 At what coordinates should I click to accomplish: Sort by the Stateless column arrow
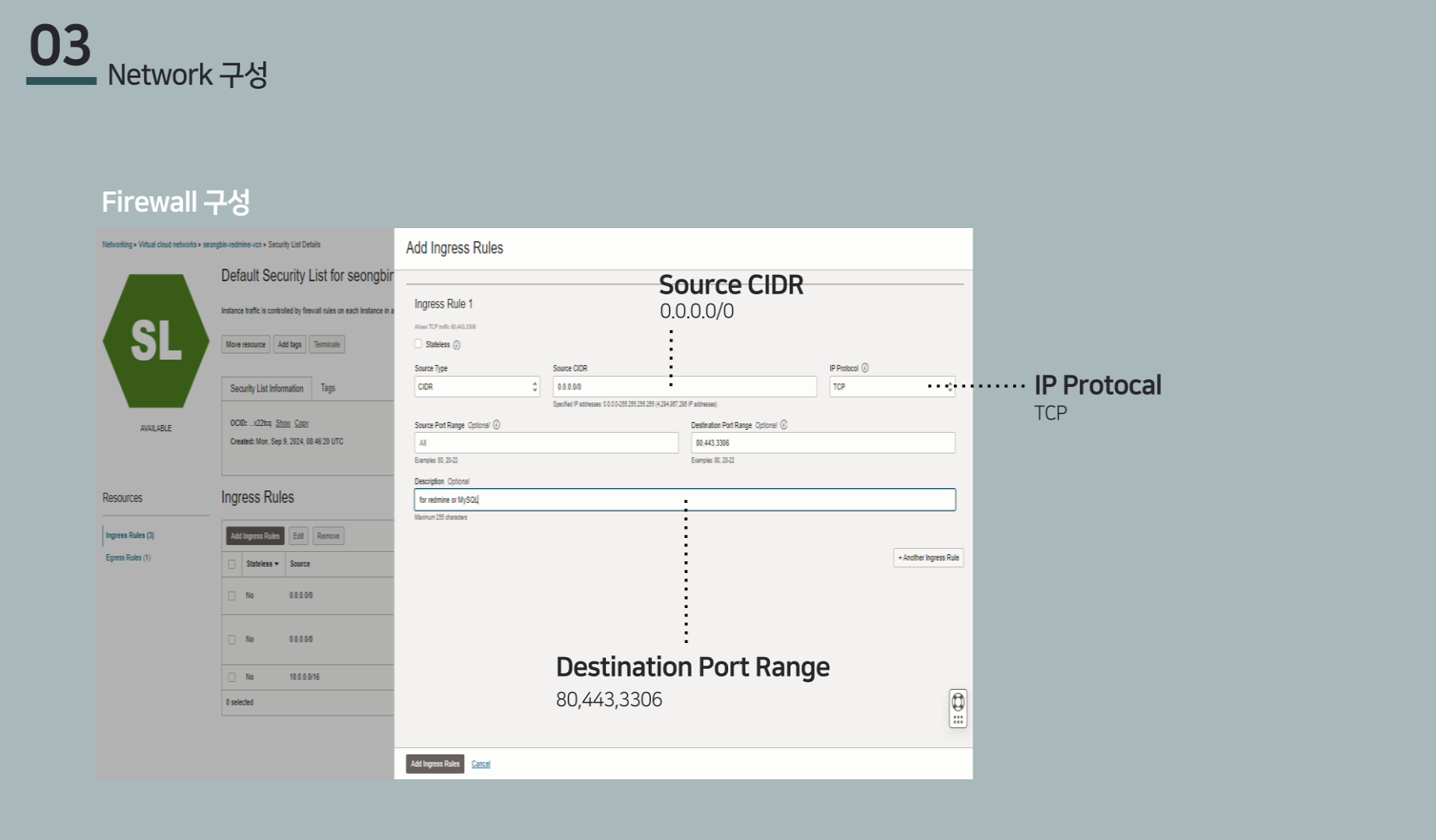pos(276,564)
